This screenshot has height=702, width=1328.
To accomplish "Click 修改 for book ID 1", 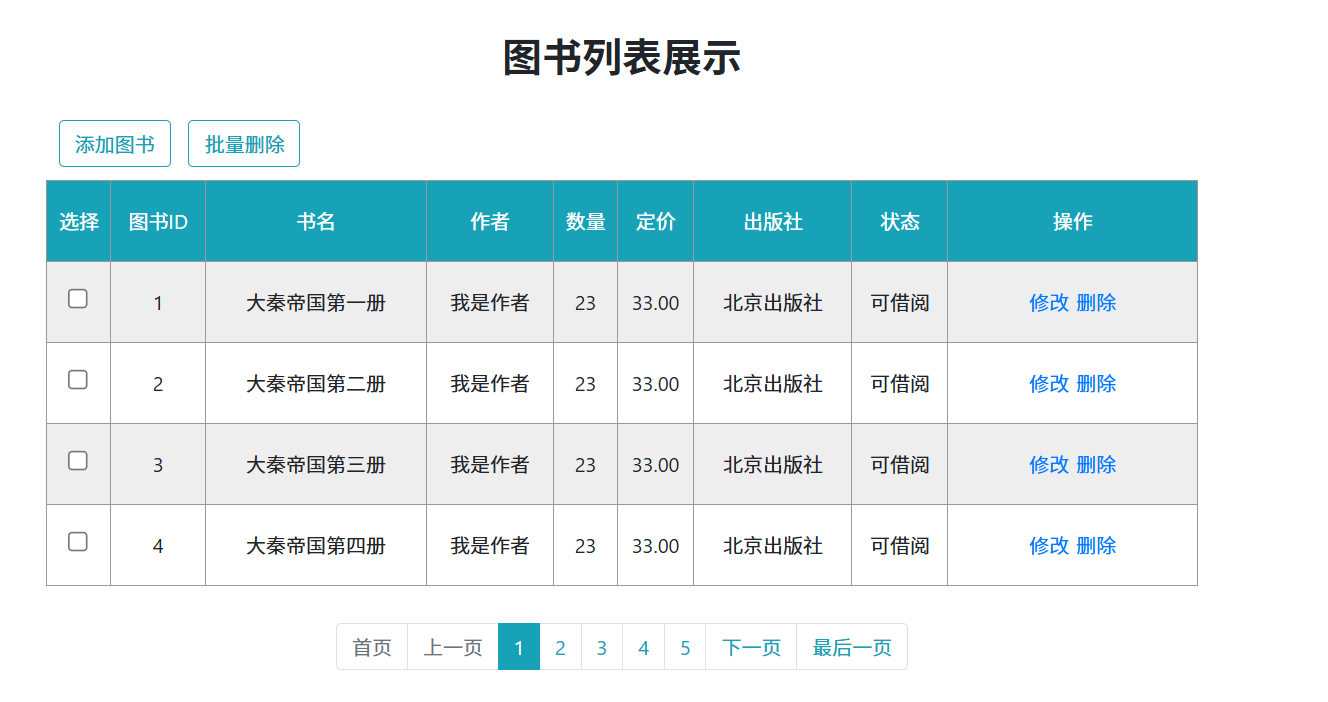I will (x=1049, y=303).
